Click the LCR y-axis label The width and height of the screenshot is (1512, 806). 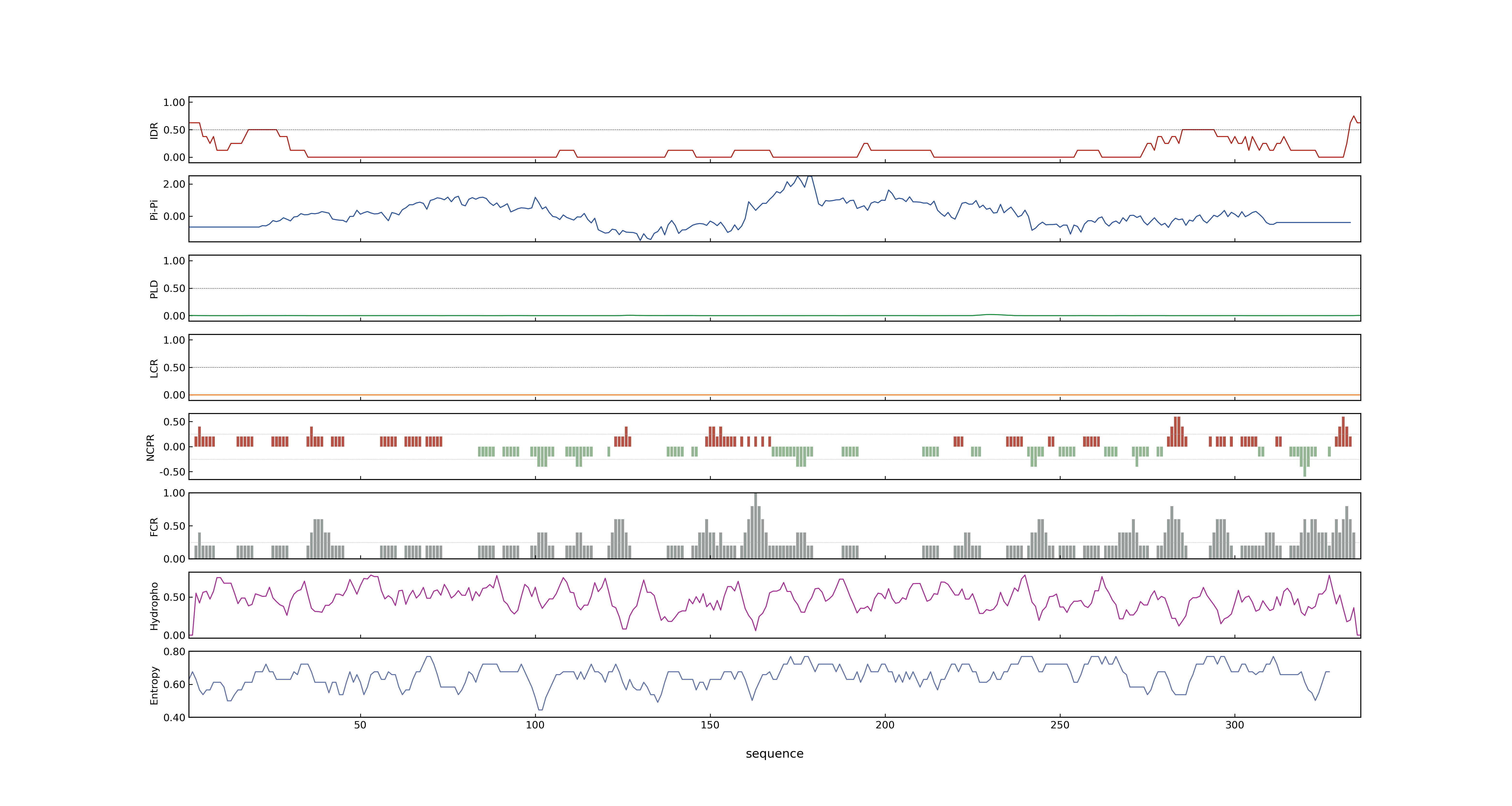154,368
